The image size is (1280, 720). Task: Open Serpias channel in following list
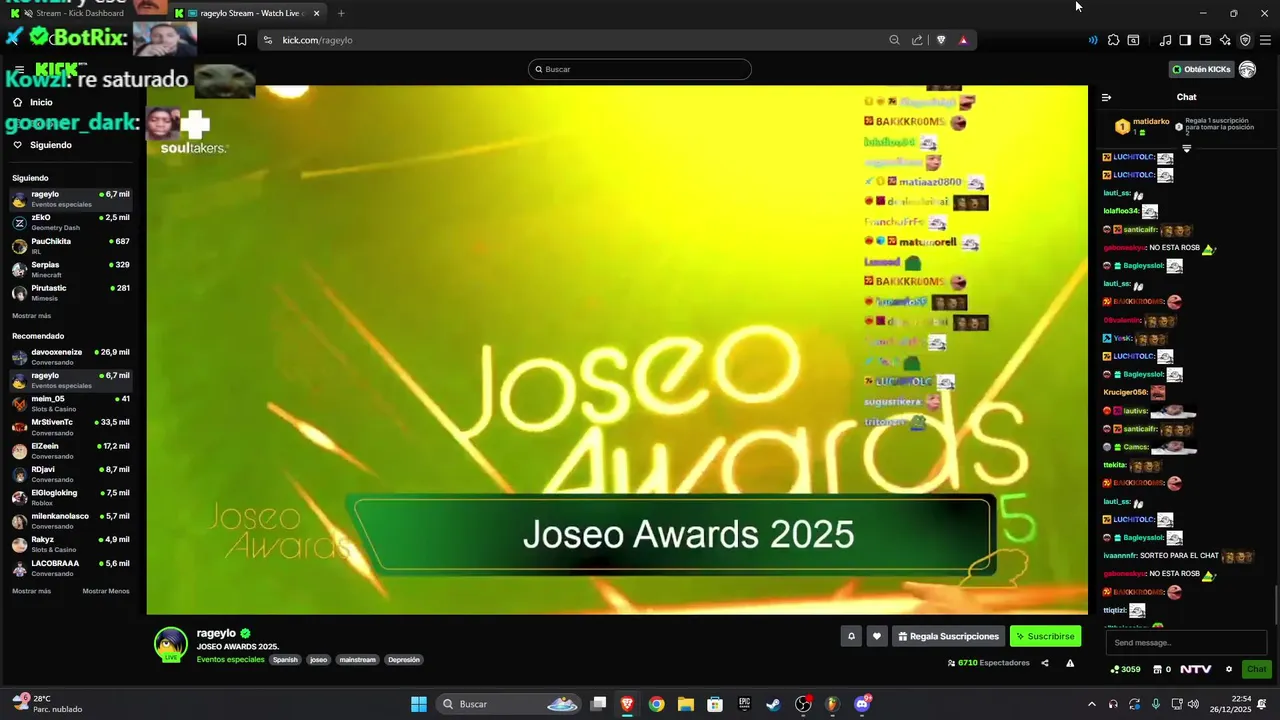click(x=70, y=269)
